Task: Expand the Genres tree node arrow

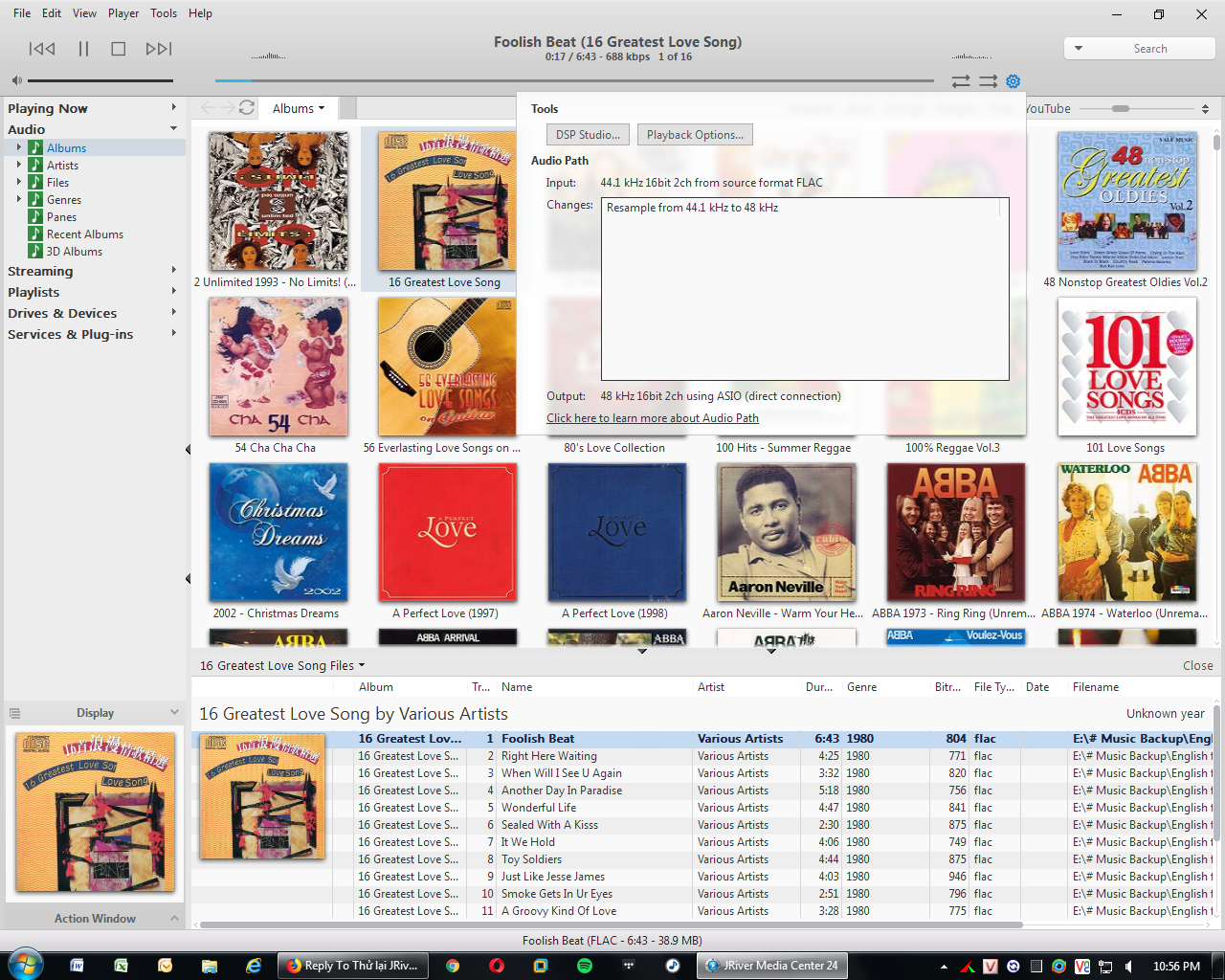Action: tap(19, 199)
